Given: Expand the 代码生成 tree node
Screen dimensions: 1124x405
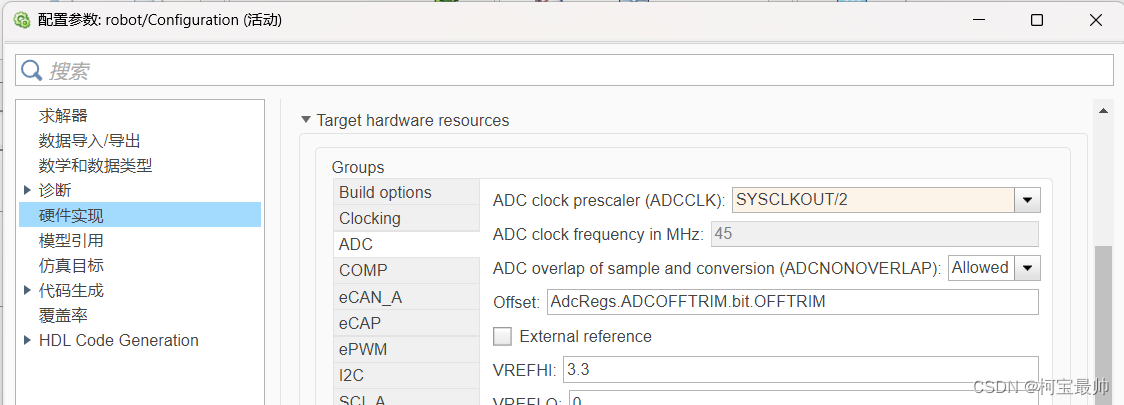Looking at the screenshot, I should [27, 290].
